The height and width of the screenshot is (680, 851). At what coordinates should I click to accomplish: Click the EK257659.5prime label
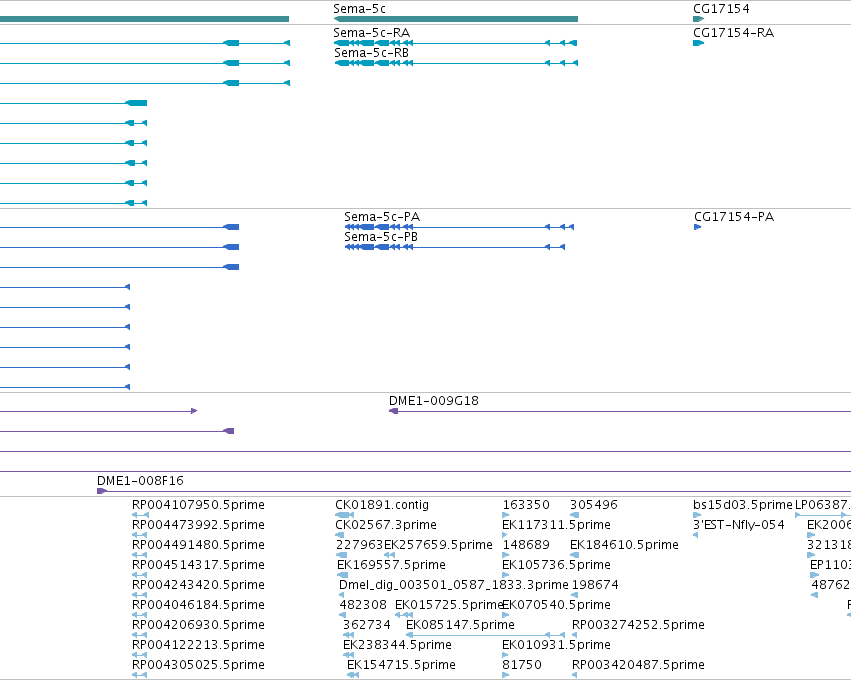click(x=439, y=544)
